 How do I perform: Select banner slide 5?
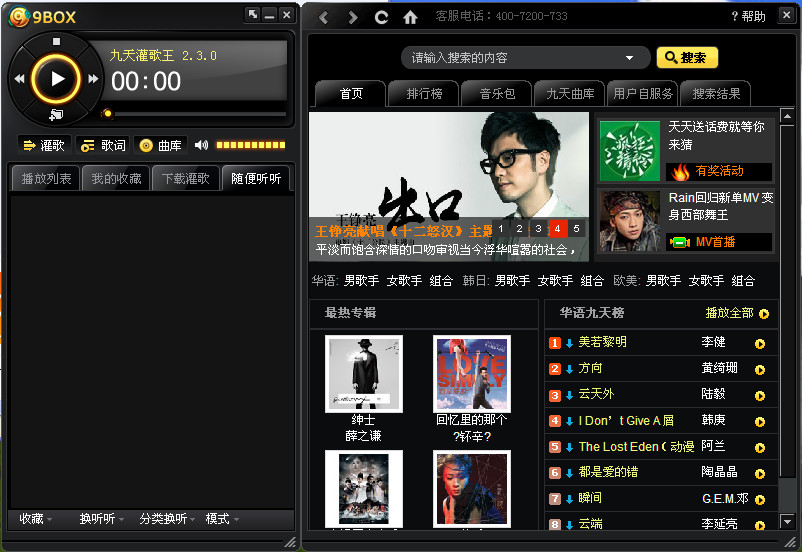click(576, 229)
